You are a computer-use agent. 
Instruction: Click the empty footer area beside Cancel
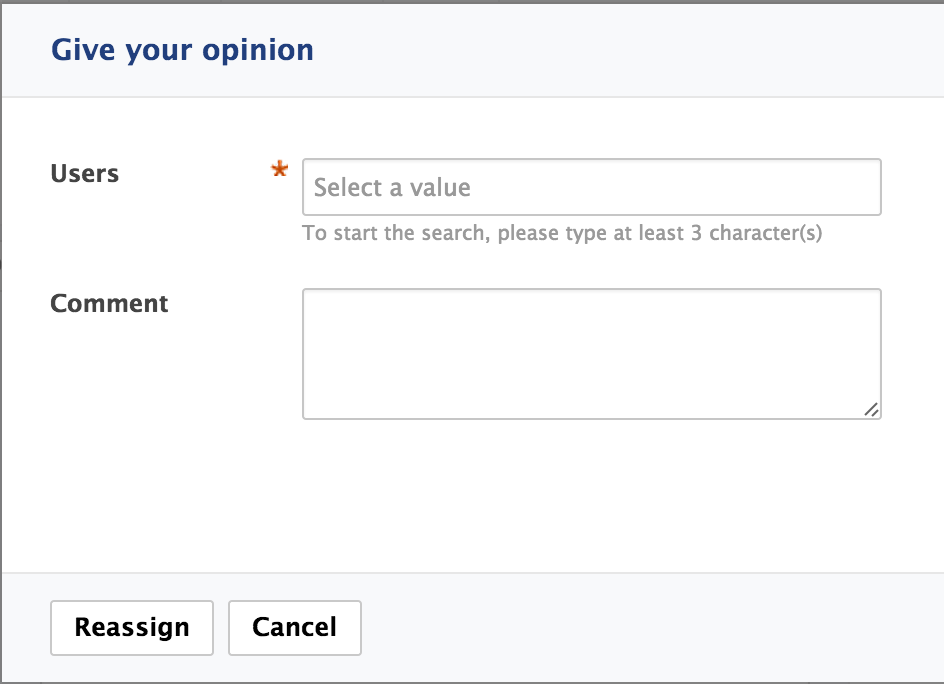point(650,627)
